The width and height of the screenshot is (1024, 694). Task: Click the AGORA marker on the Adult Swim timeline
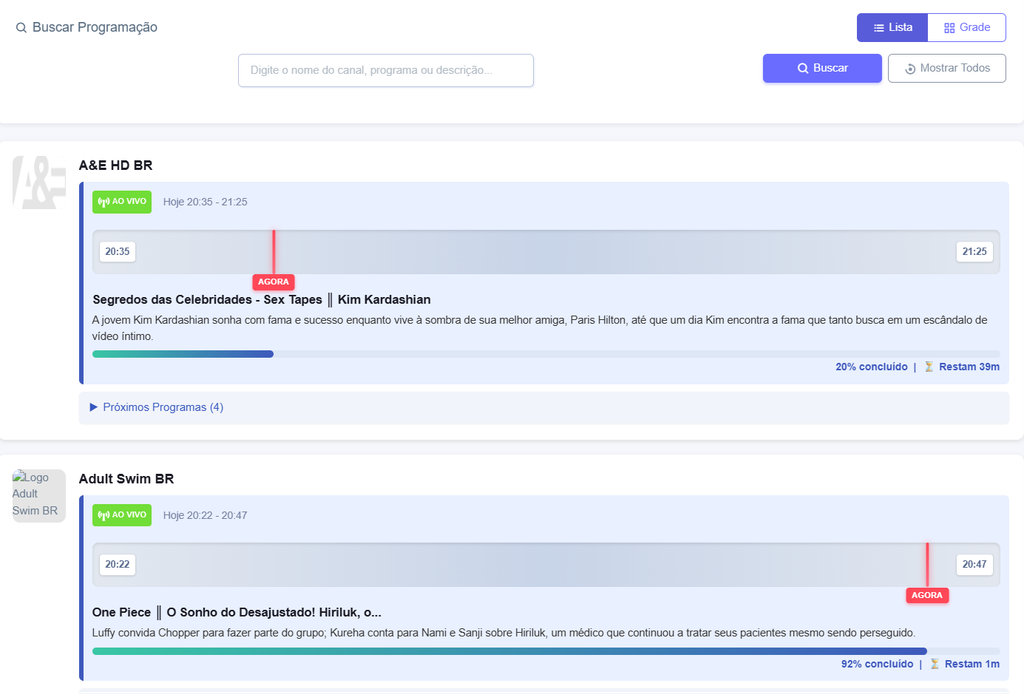[x=927, y=595]
